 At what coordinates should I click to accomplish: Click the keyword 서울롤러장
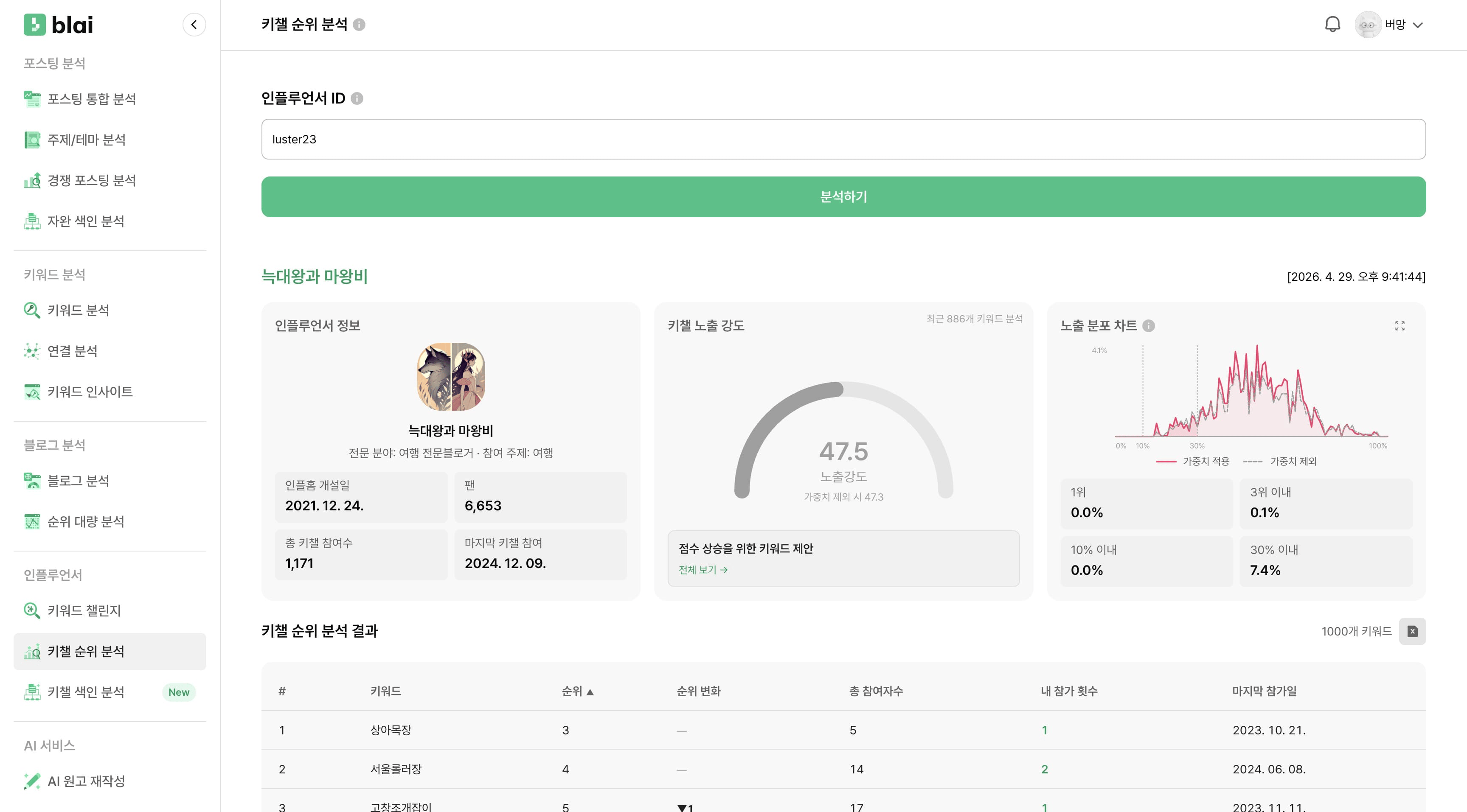396,769
